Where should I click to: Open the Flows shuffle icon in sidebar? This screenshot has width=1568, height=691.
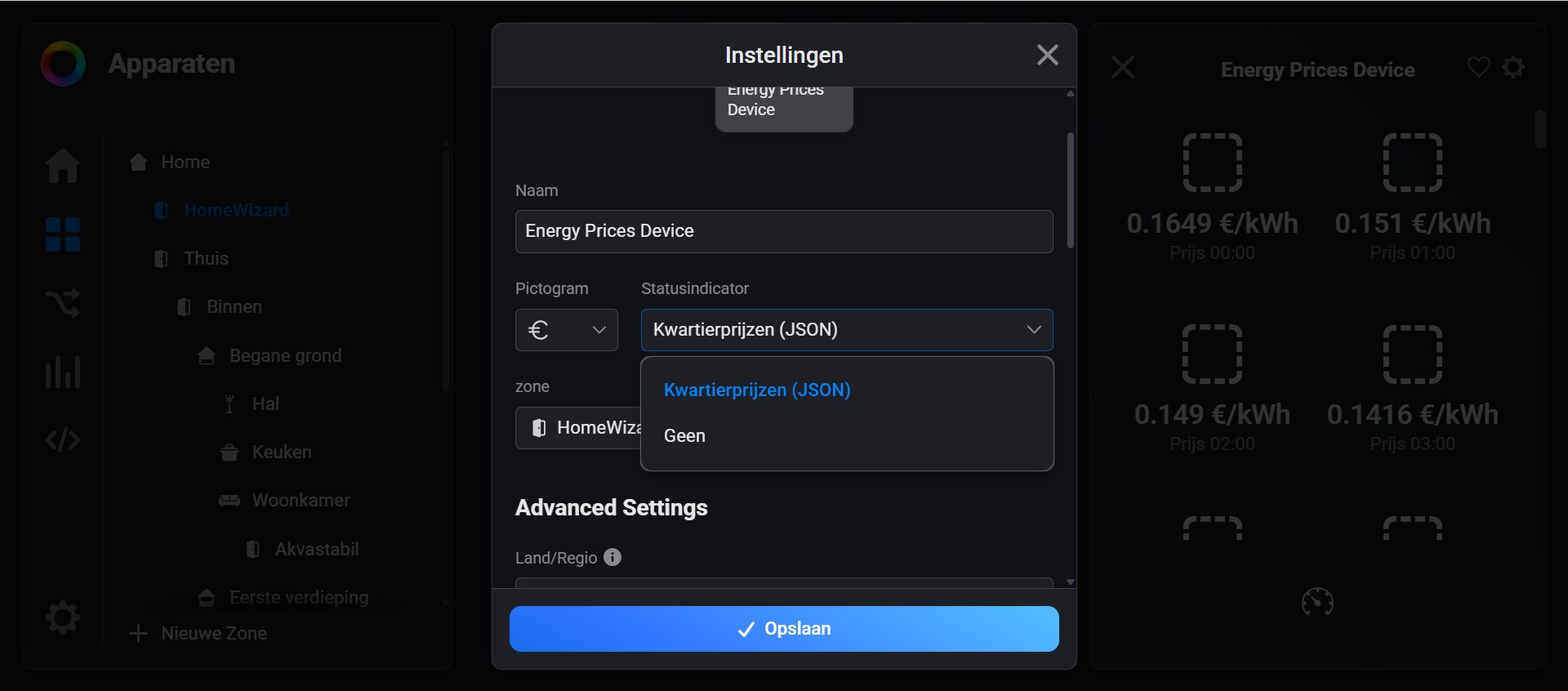63,303
